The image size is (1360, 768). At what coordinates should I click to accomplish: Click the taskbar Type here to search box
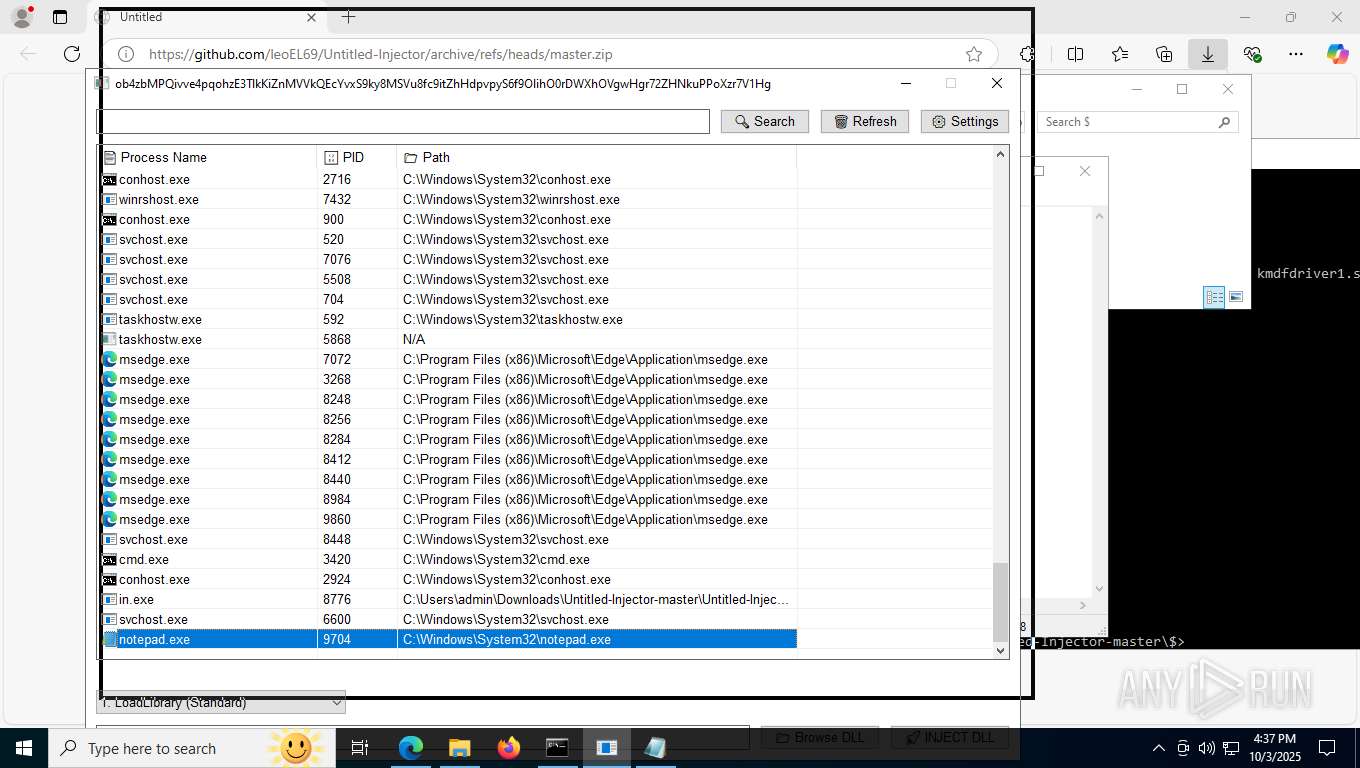click(x=193, y=748)
